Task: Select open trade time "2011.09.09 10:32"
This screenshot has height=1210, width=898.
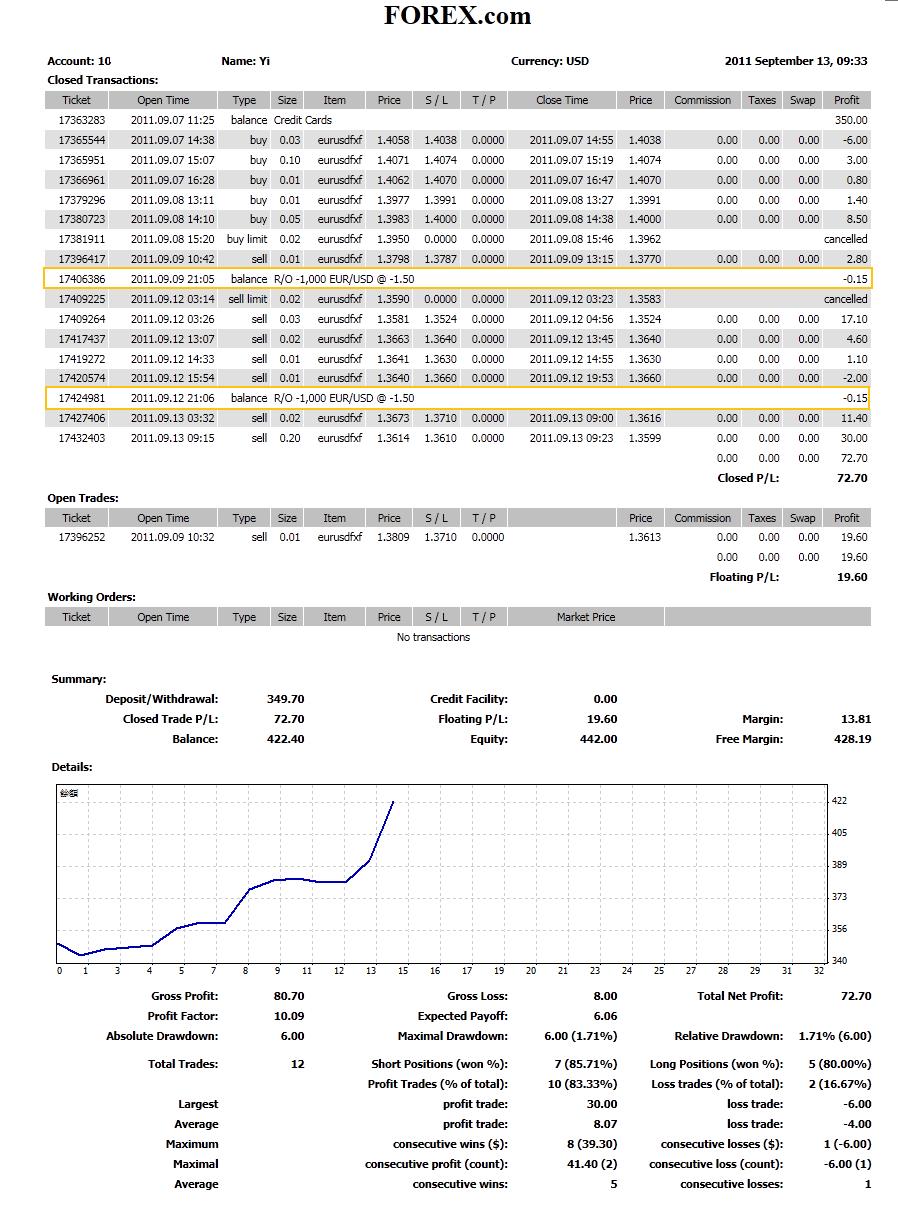Action: [x=172, y=537]
